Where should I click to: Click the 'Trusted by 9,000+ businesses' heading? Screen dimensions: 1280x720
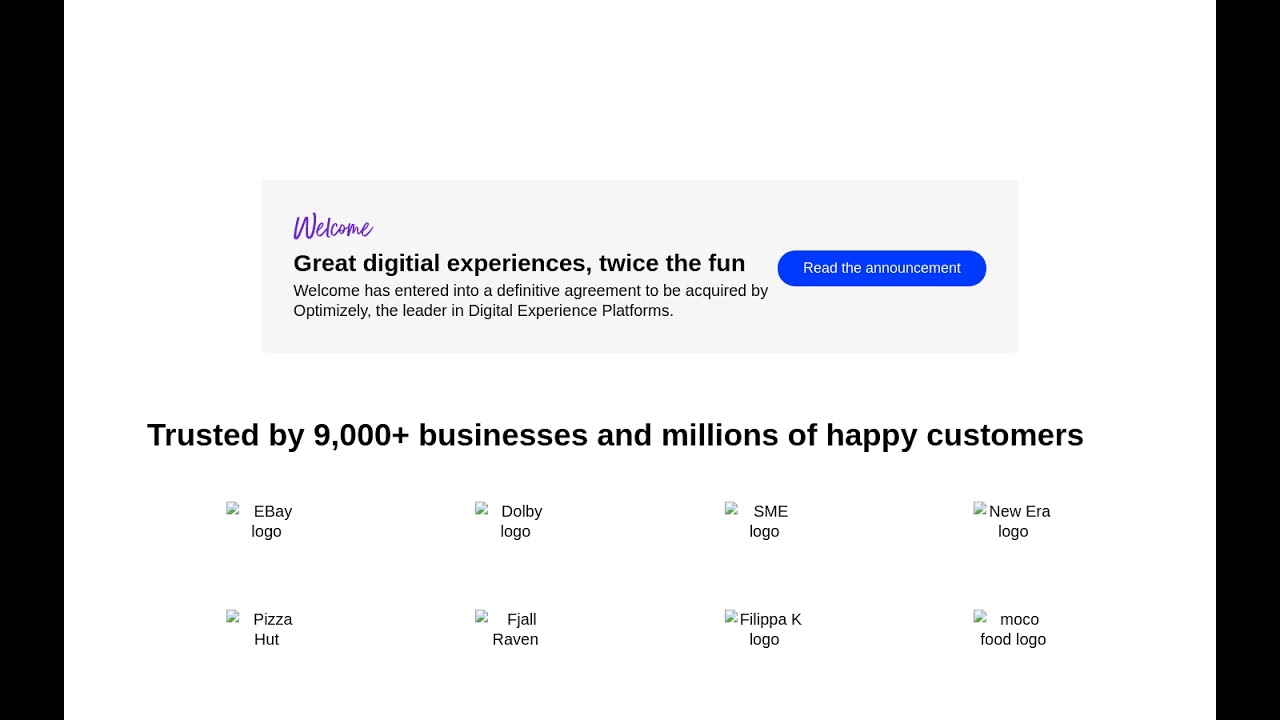tap(615, 435)
